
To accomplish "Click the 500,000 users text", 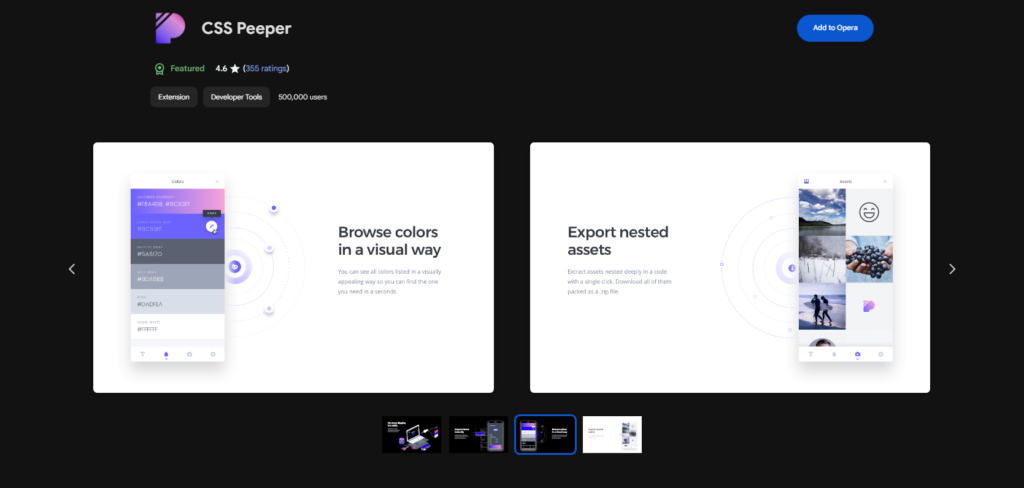I will pyautogui.click(x=302, y=97).
